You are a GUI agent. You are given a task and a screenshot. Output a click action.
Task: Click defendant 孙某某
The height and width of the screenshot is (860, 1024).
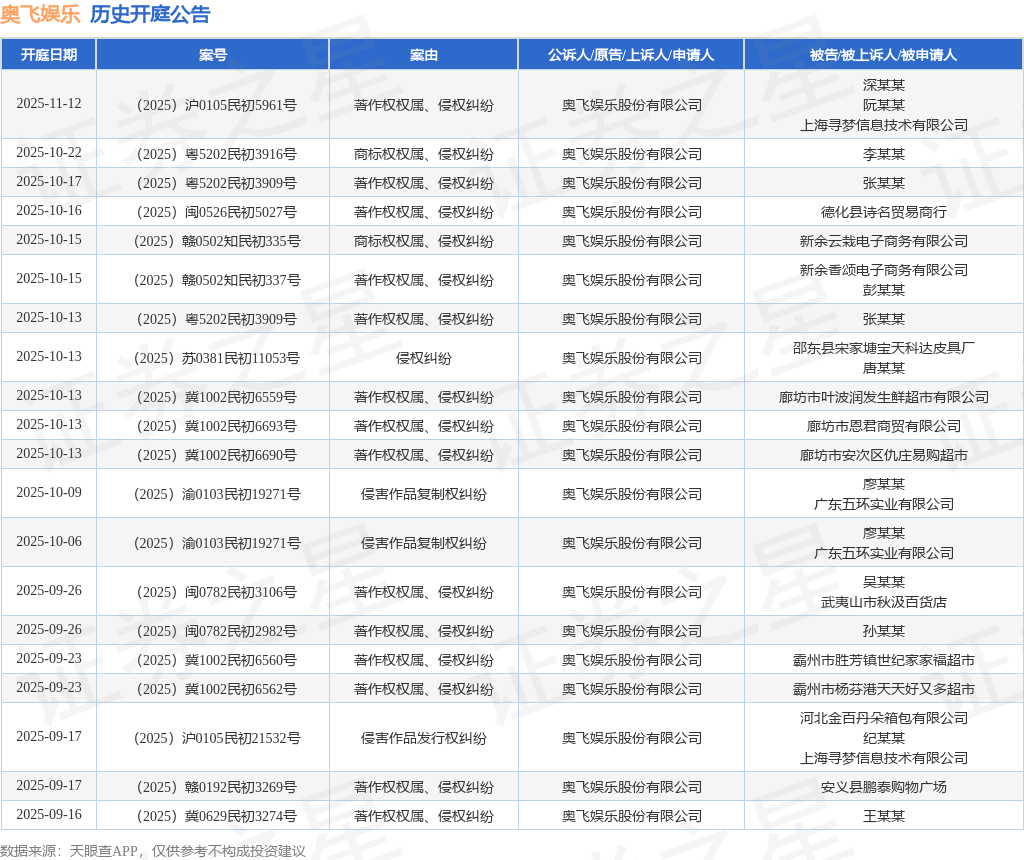(884, 631)
